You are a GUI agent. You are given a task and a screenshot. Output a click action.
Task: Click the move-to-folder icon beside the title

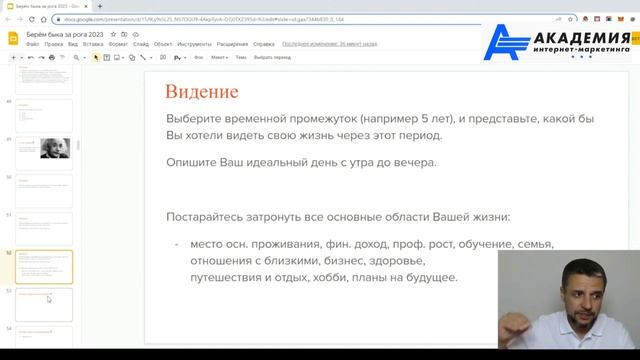point(124,34)
